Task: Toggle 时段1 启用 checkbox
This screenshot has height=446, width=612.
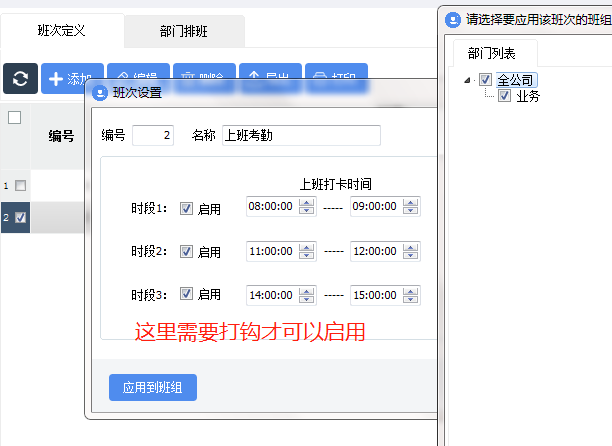Action: pyautogui.click(x=186, y=208)
